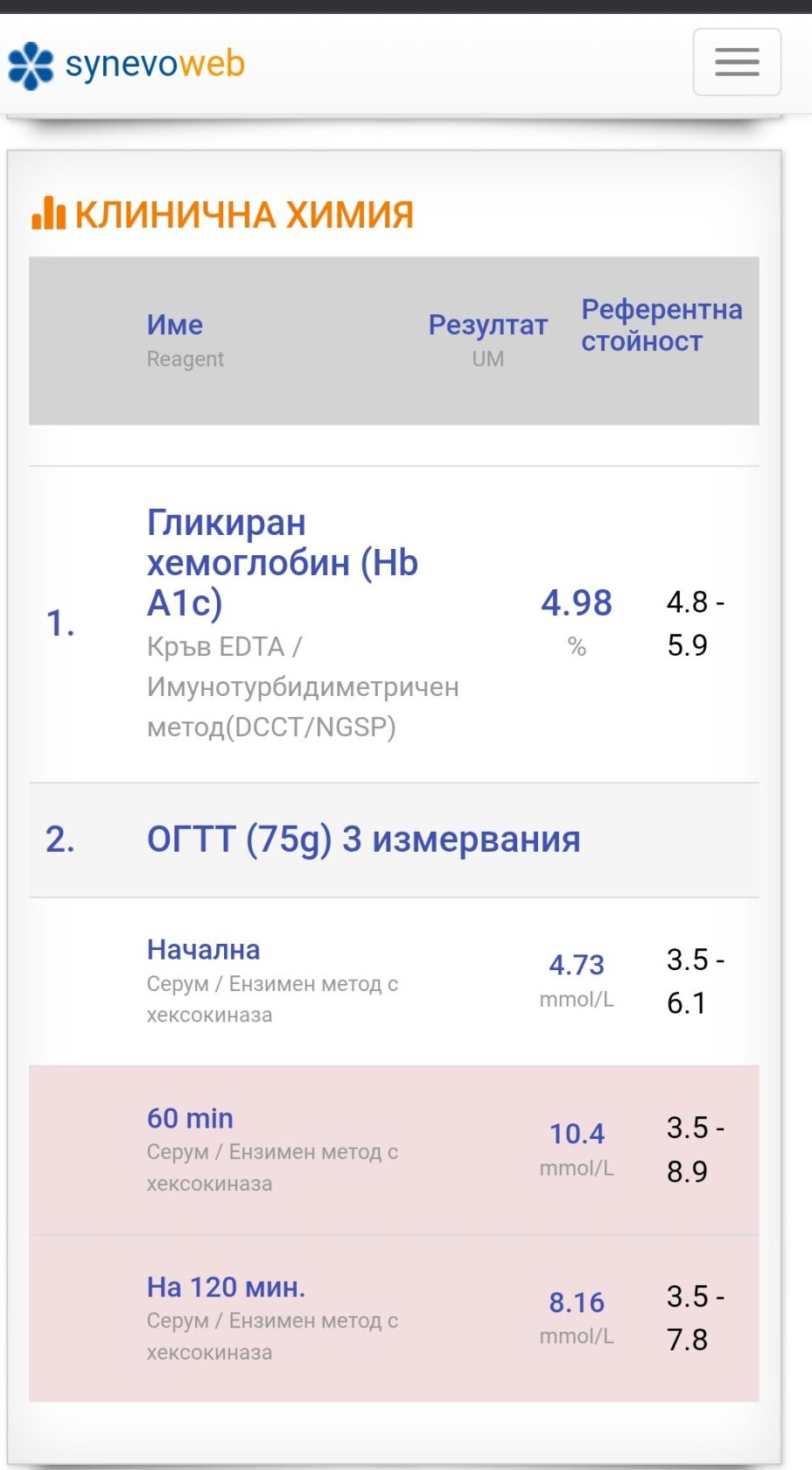
Task: Click the Synevo flower logo icon
Action: [31, 66]
